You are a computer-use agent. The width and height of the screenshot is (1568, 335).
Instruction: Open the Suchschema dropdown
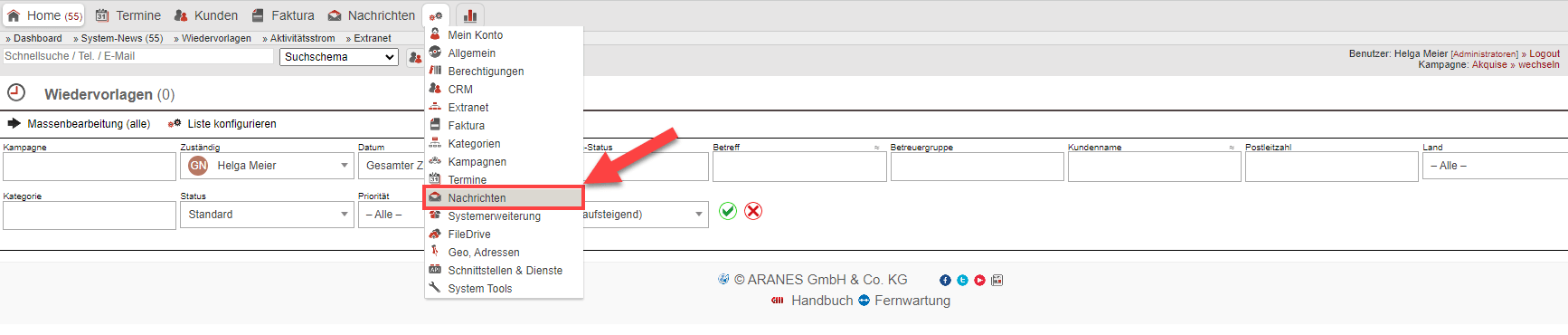pos(339,57)
